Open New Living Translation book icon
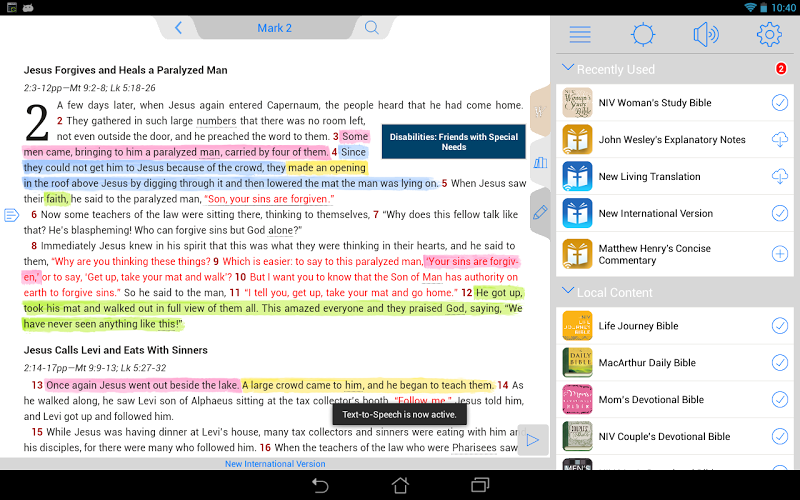The width and height of the screenshot is (800, 500). [x=577, y=177]
